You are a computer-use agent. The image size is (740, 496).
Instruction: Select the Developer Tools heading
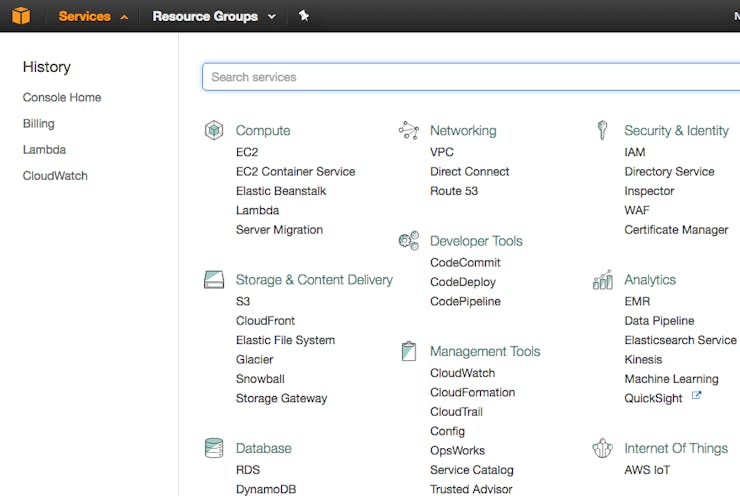(x=476, y=241)
